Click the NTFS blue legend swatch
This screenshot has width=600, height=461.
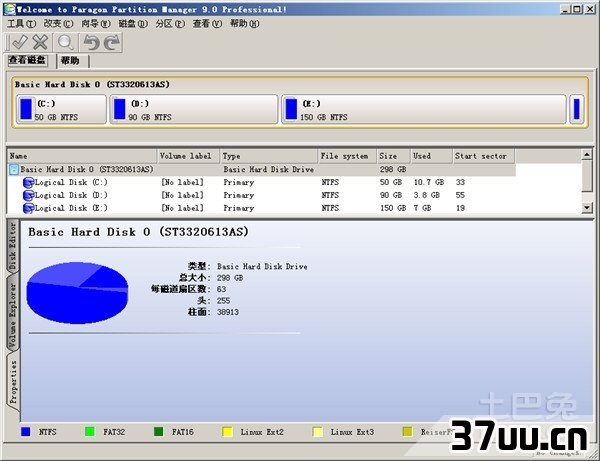click(x=26, y=432)
